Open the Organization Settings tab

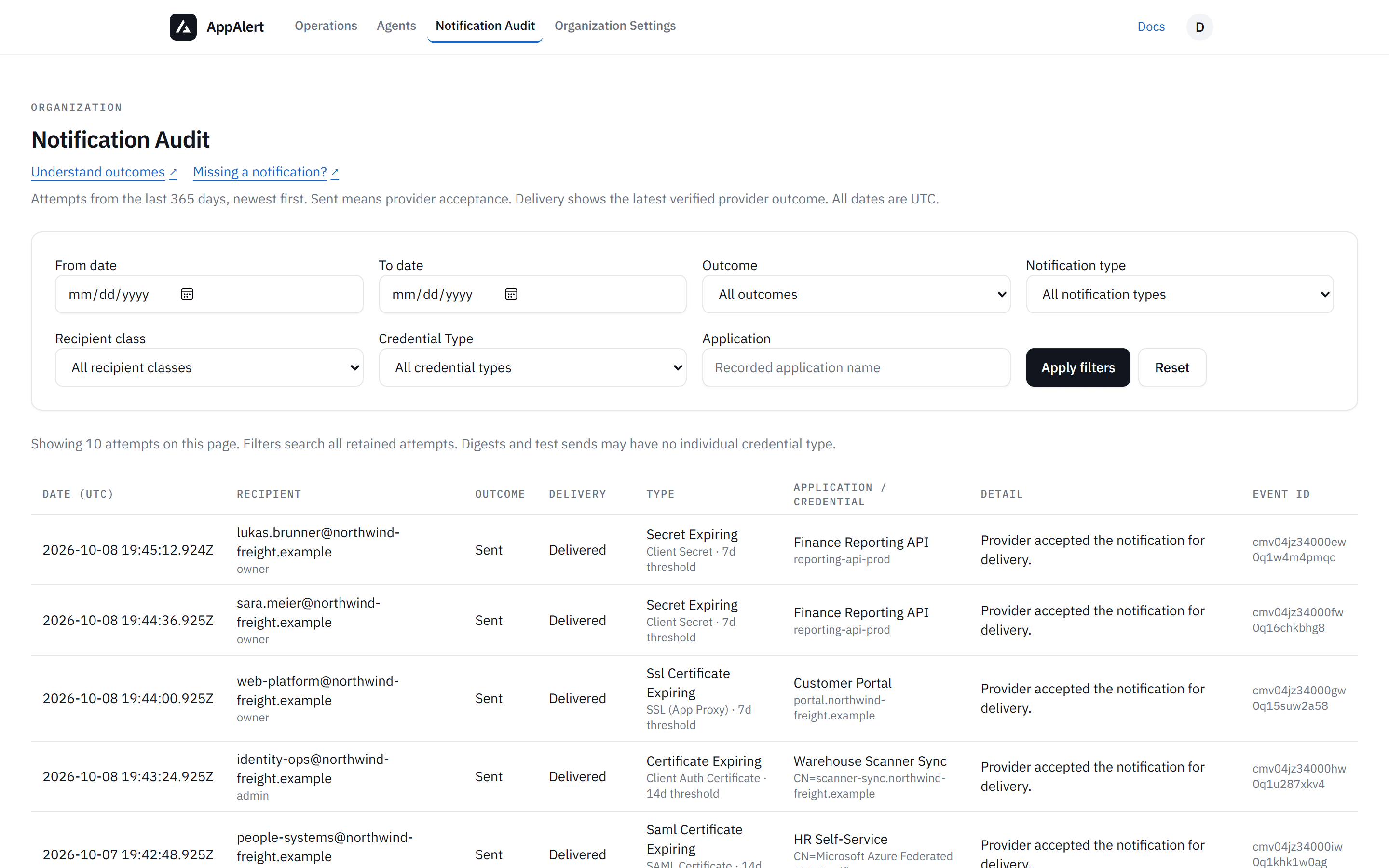tap(615, 26)
